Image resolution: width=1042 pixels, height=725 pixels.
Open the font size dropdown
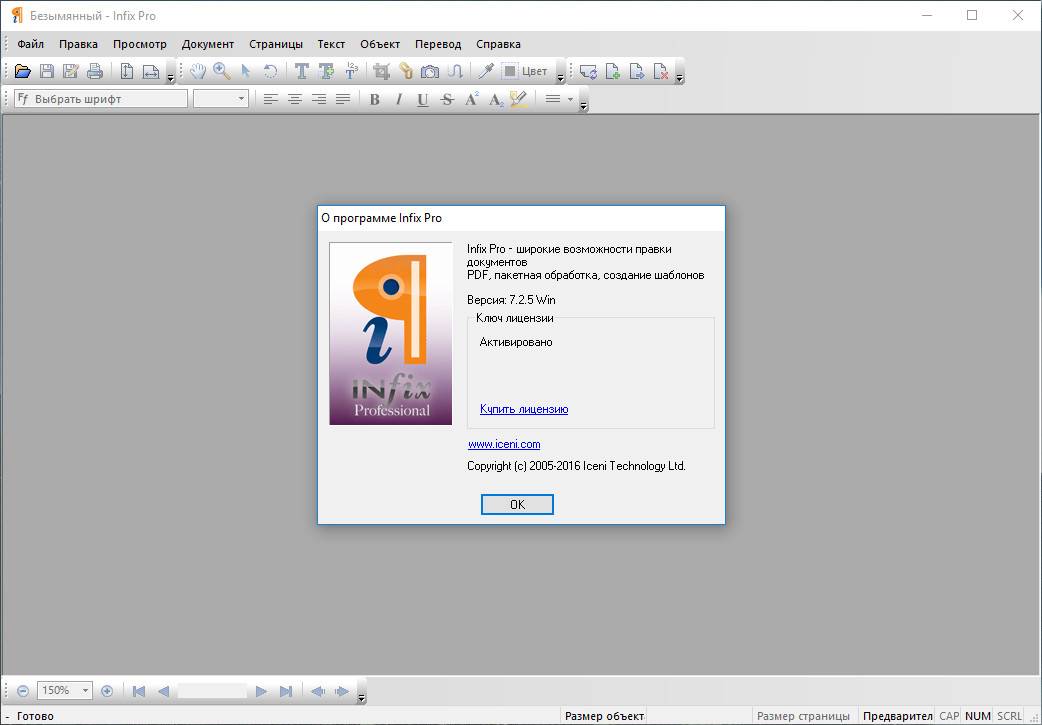pyautogui.click(x=241, y=99)
